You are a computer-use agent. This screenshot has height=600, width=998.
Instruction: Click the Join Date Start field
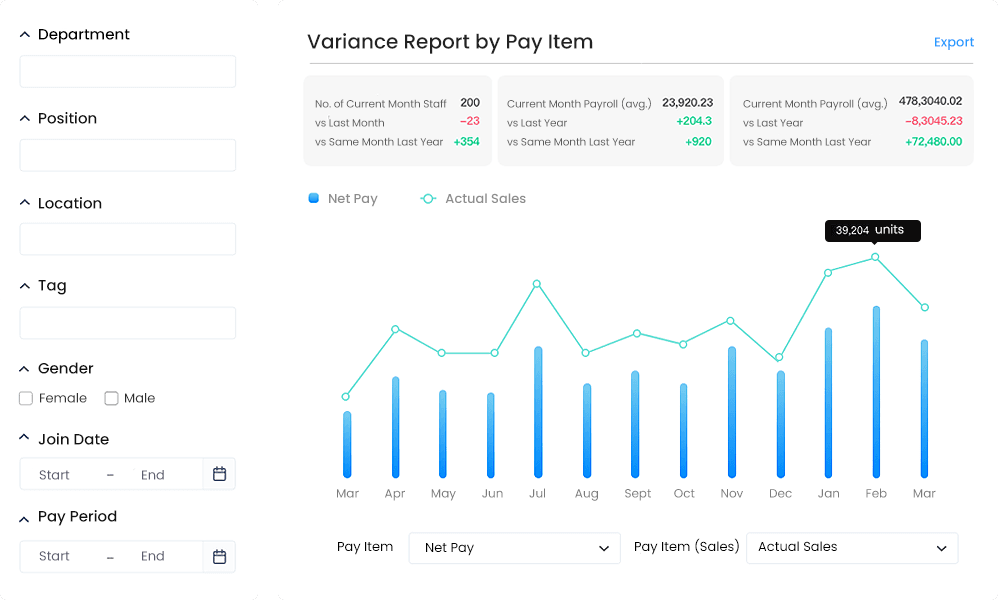point(54,475)
